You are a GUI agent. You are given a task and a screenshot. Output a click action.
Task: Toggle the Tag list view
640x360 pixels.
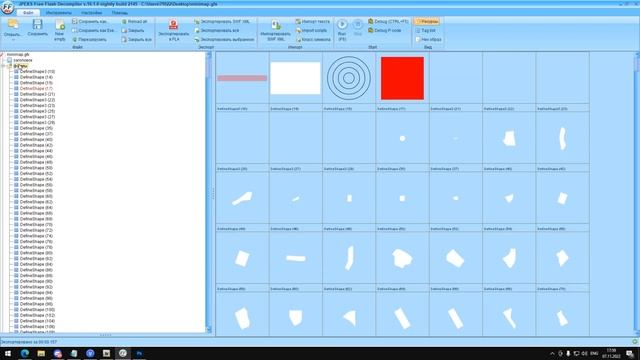(425, 31)
